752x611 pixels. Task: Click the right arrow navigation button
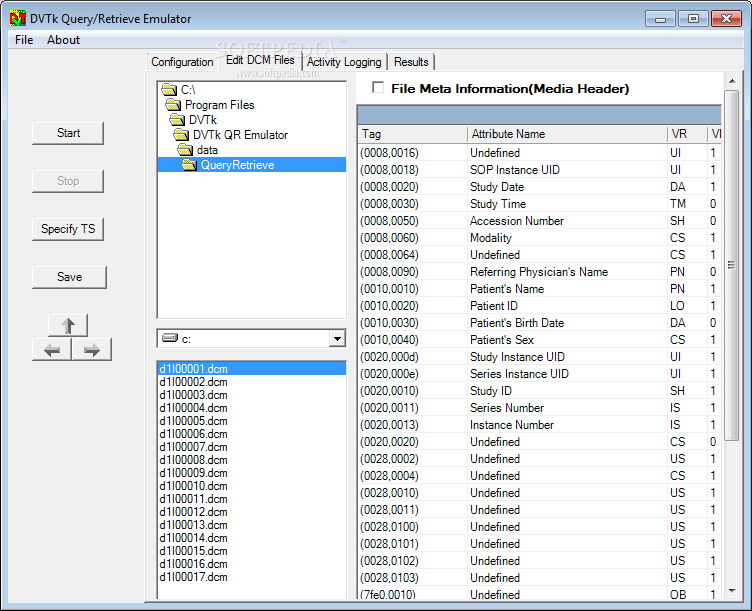click(x=92, y=350)
